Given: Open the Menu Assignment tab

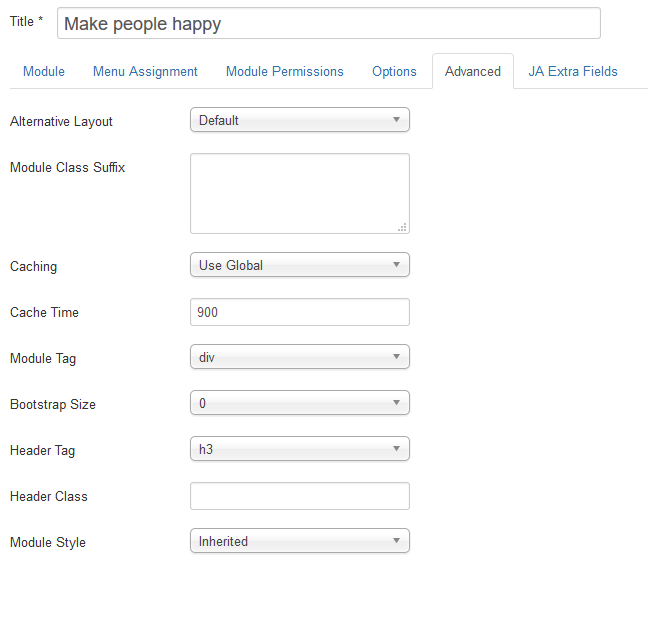Looking at the screenshot, I should (145, 71).
